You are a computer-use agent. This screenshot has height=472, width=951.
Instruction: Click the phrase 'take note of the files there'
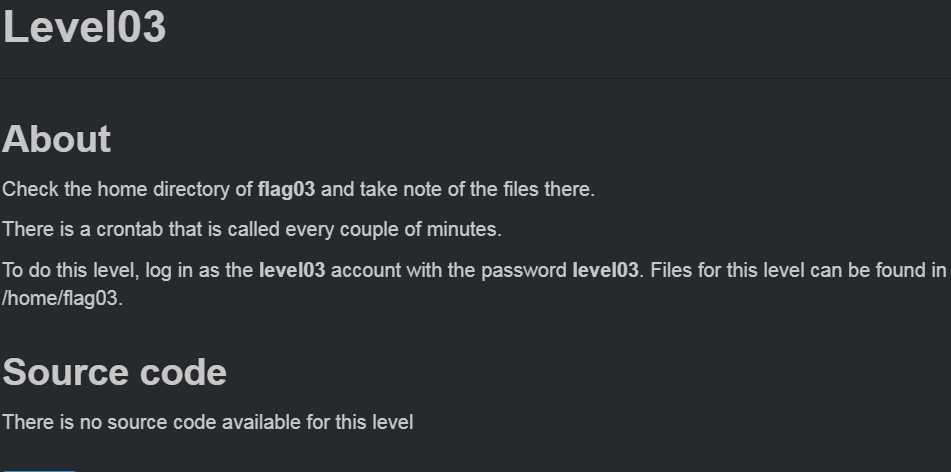pyautogui.click(x=477, y=189)
